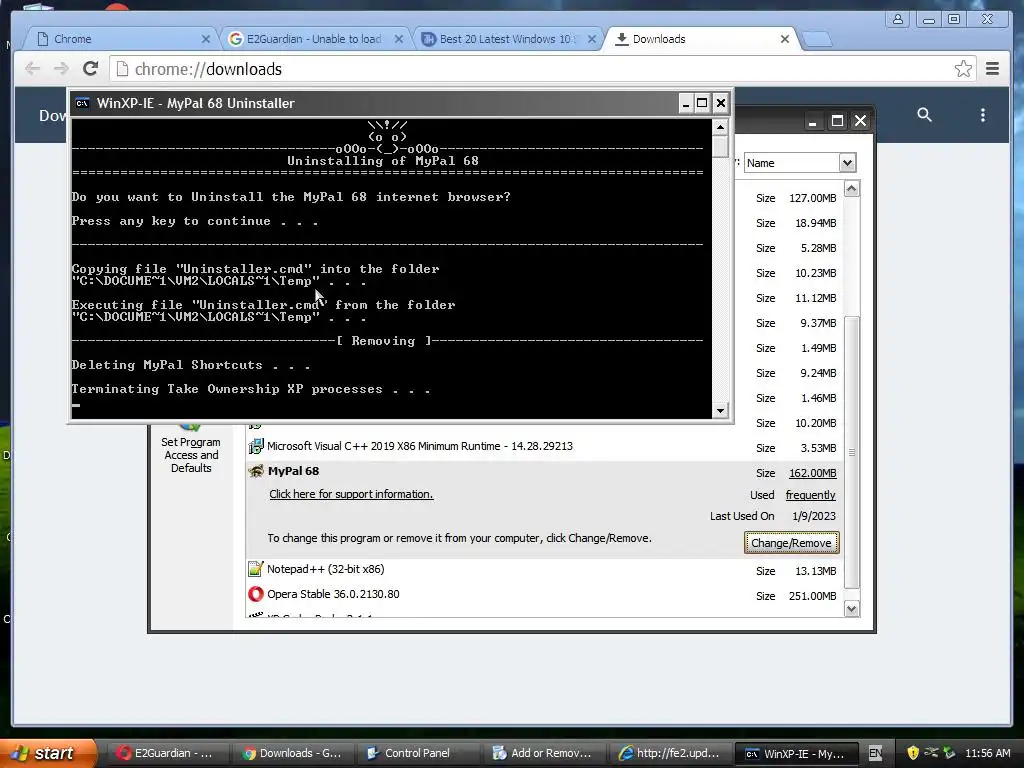Image resolution: width=1024 pixels, height=768 pixels.
Task: Click the 'frequently' used link
Action: coord(810,495)
